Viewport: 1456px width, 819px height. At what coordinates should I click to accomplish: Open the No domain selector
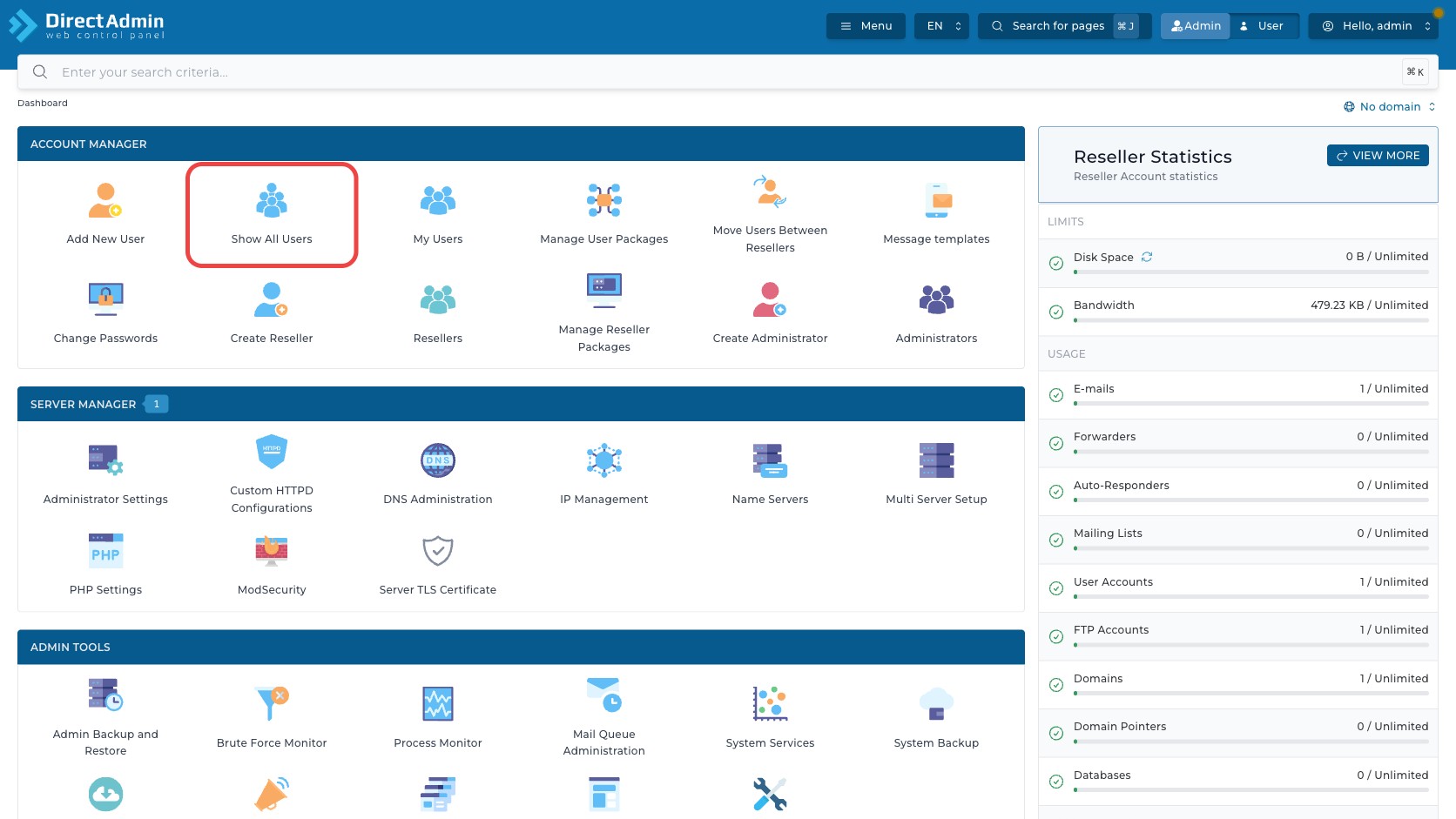[1389, 107]
